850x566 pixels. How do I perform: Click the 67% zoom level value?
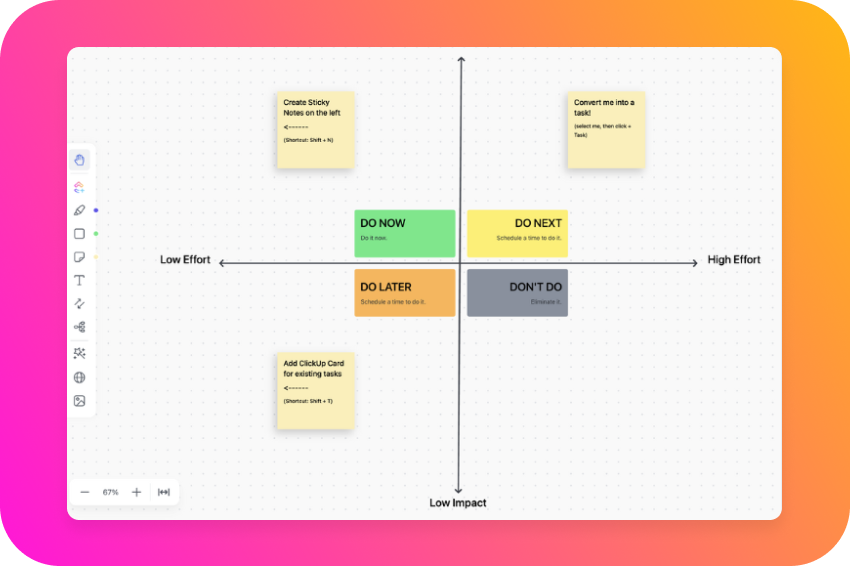tap(110, 492)
